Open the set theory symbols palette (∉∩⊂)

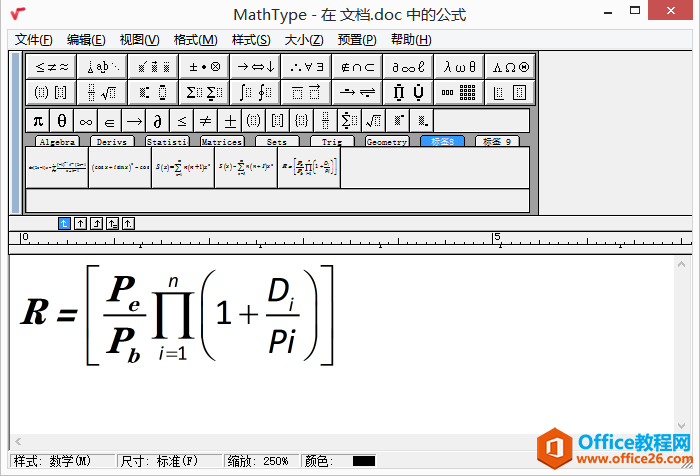(x=357, y=67)
